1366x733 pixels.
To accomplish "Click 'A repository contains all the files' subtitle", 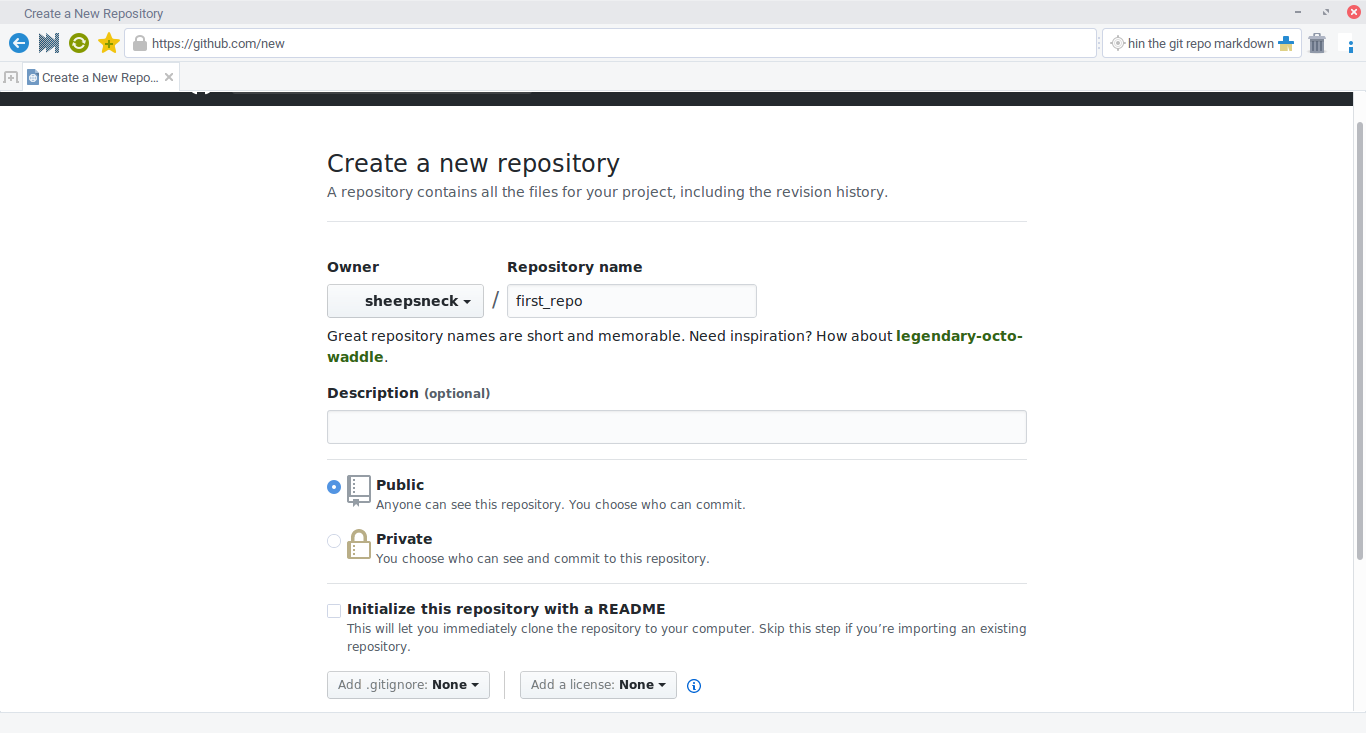I will point(607,192).
